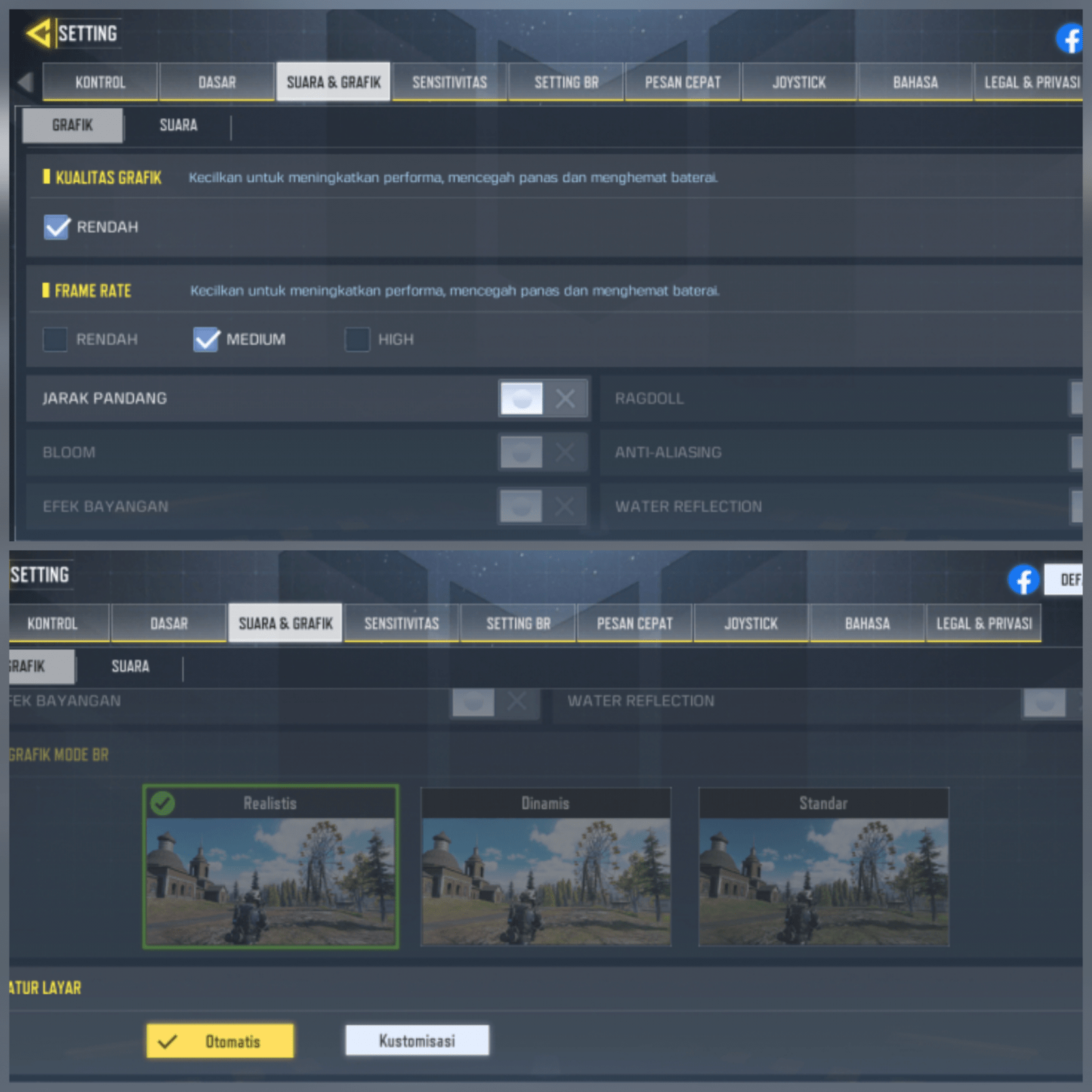Select the Dinamis graphic mode thumbnail
The height and width of the screenshot is (1092, 1092).
pyautogui.click(x=545, y=879)
